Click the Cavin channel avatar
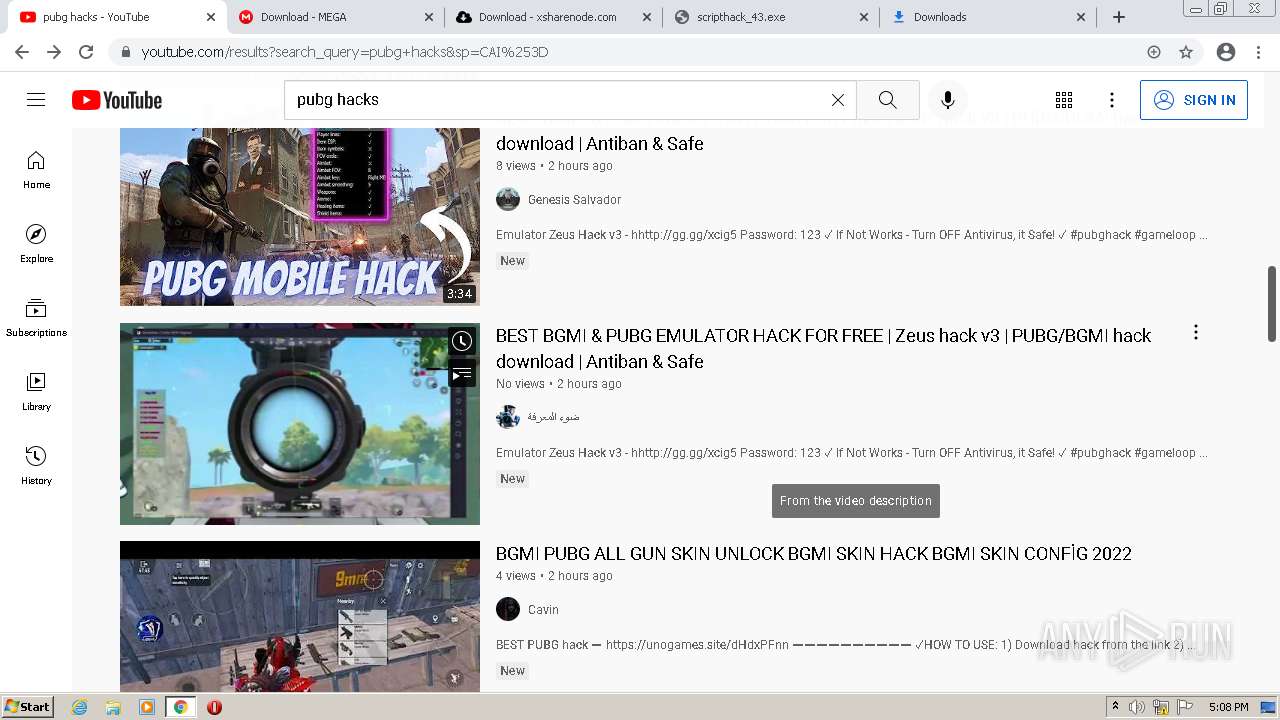The image size is (1280, 720). 508,609
